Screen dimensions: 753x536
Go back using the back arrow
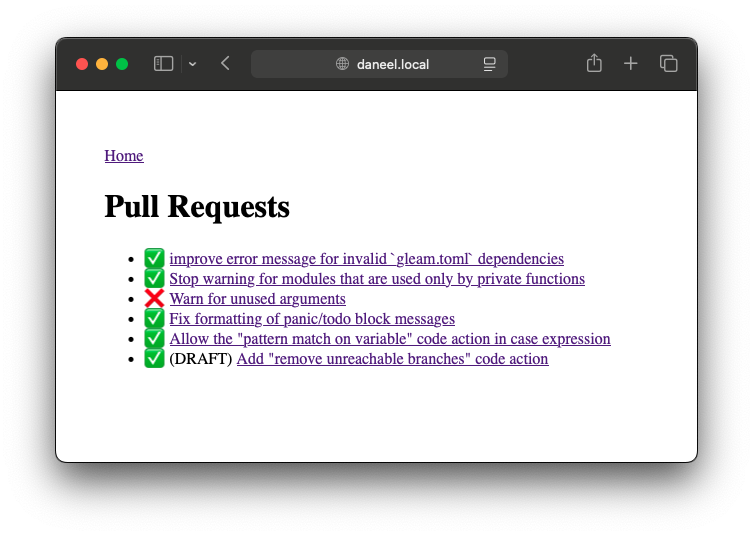coord(225,64)
